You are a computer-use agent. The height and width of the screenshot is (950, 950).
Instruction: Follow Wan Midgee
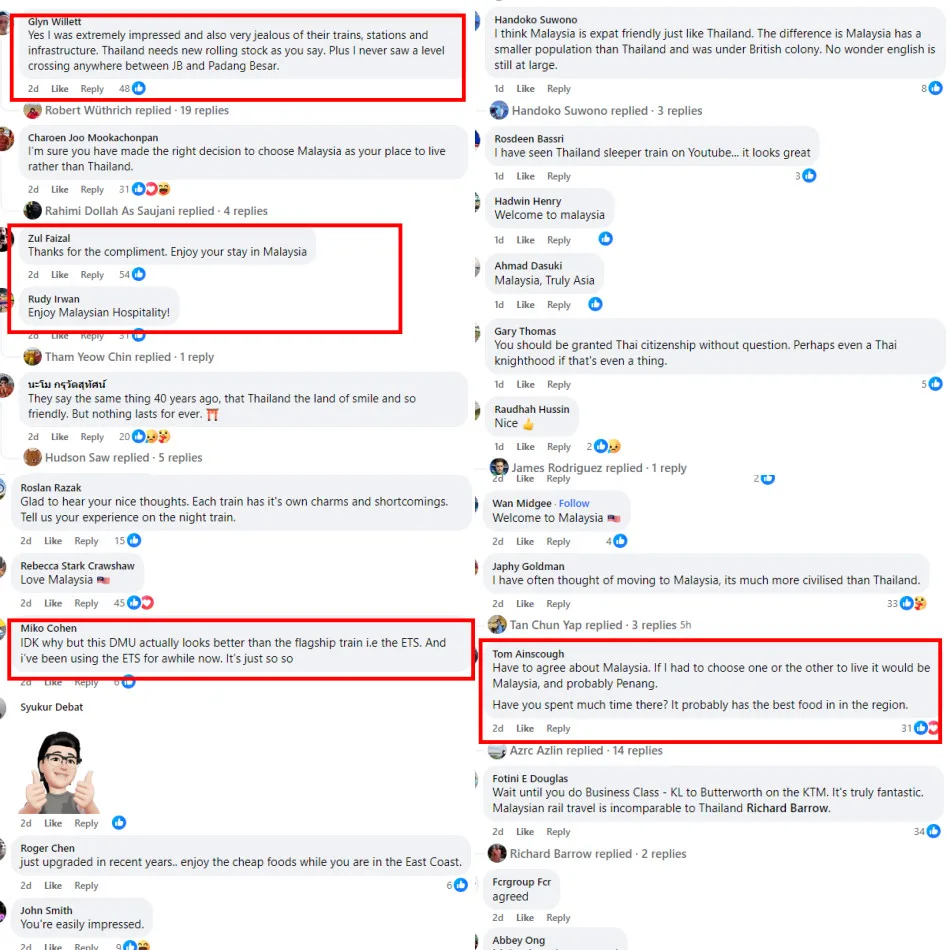tap(574, 503)
